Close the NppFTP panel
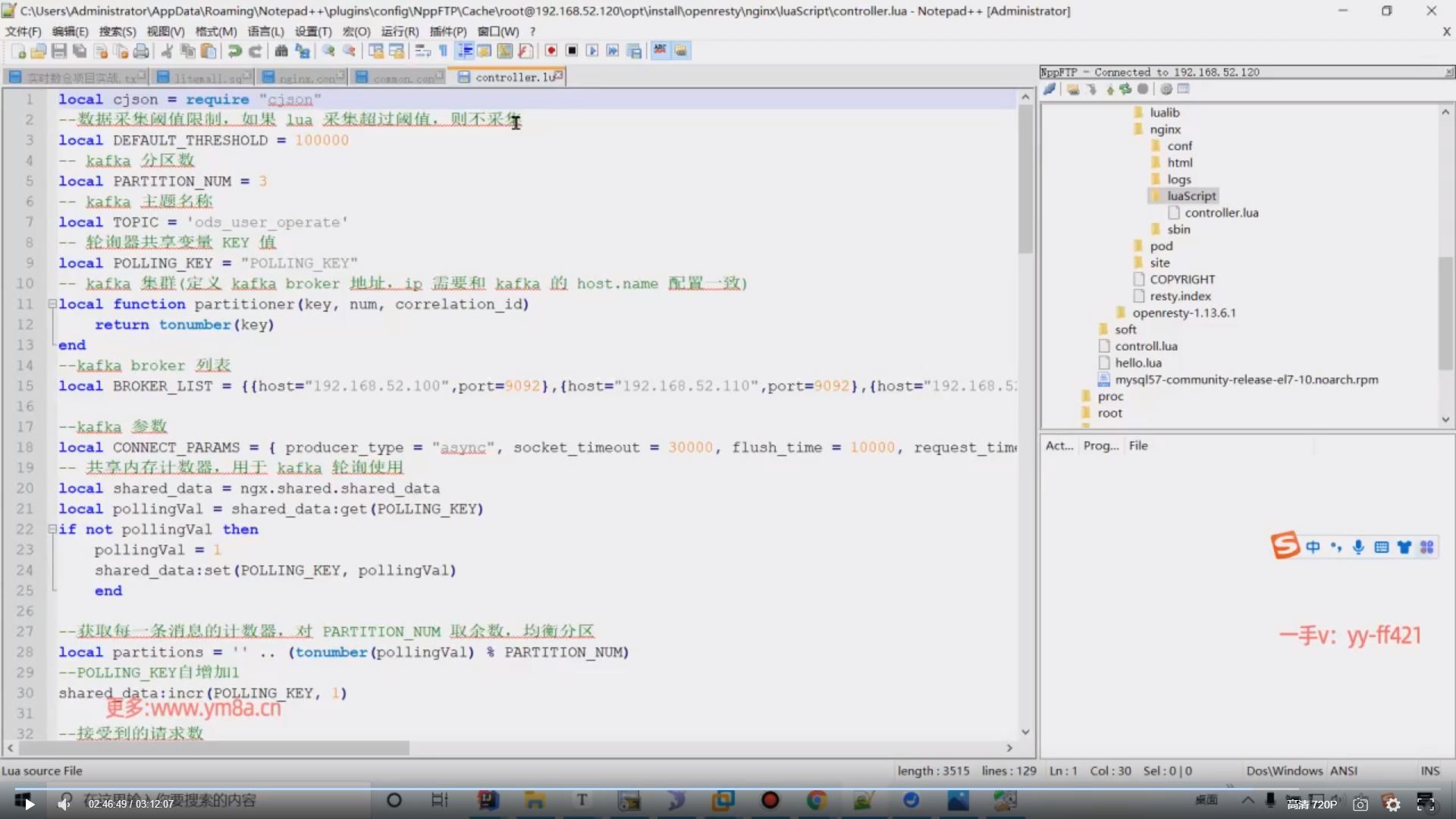Viewport: 1456px width, 819px height. tap(1448, 72)
